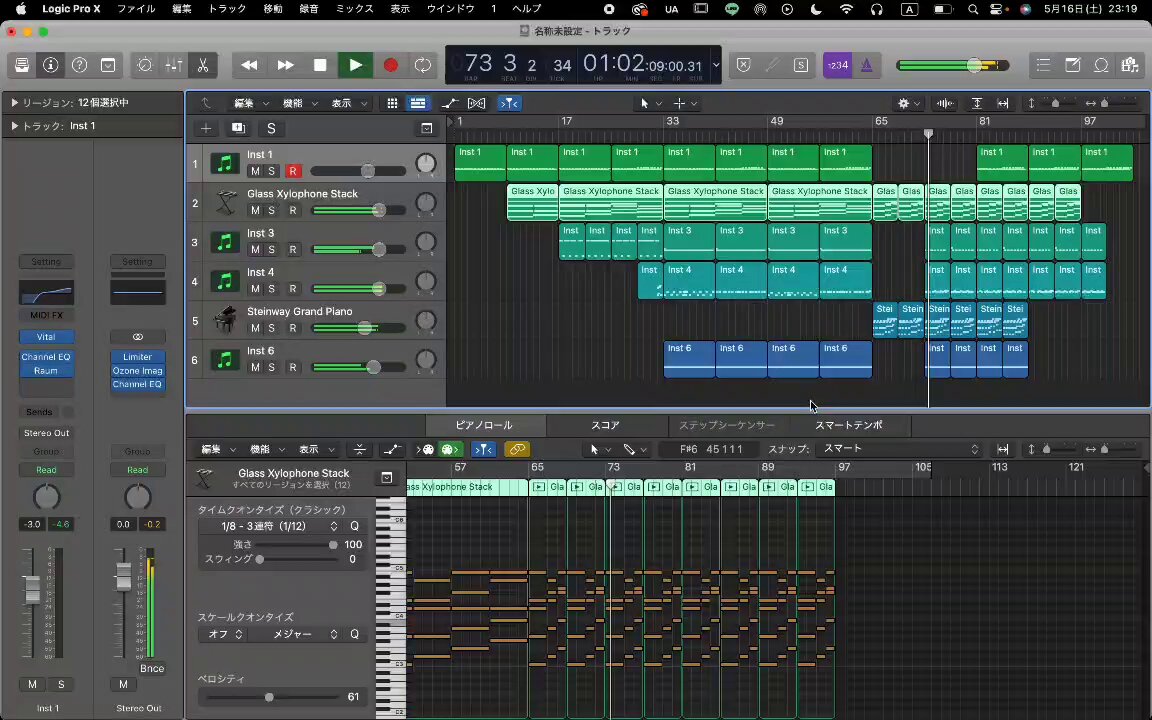1152x720 pixels.
Task: Toggle the metronome button
Action: tap(866, 65)
